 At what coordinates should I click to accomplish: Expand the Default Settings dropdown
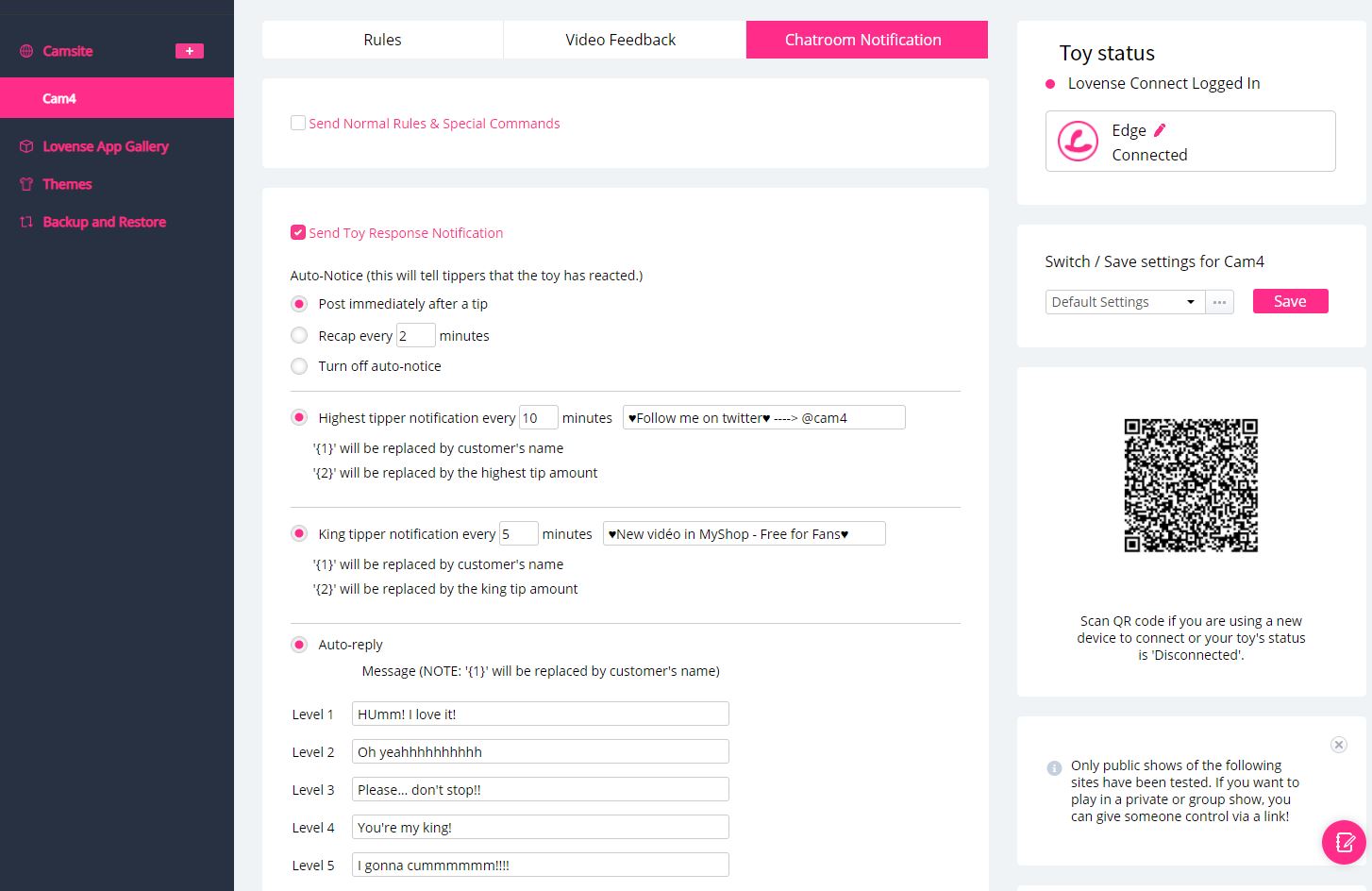1124,302
